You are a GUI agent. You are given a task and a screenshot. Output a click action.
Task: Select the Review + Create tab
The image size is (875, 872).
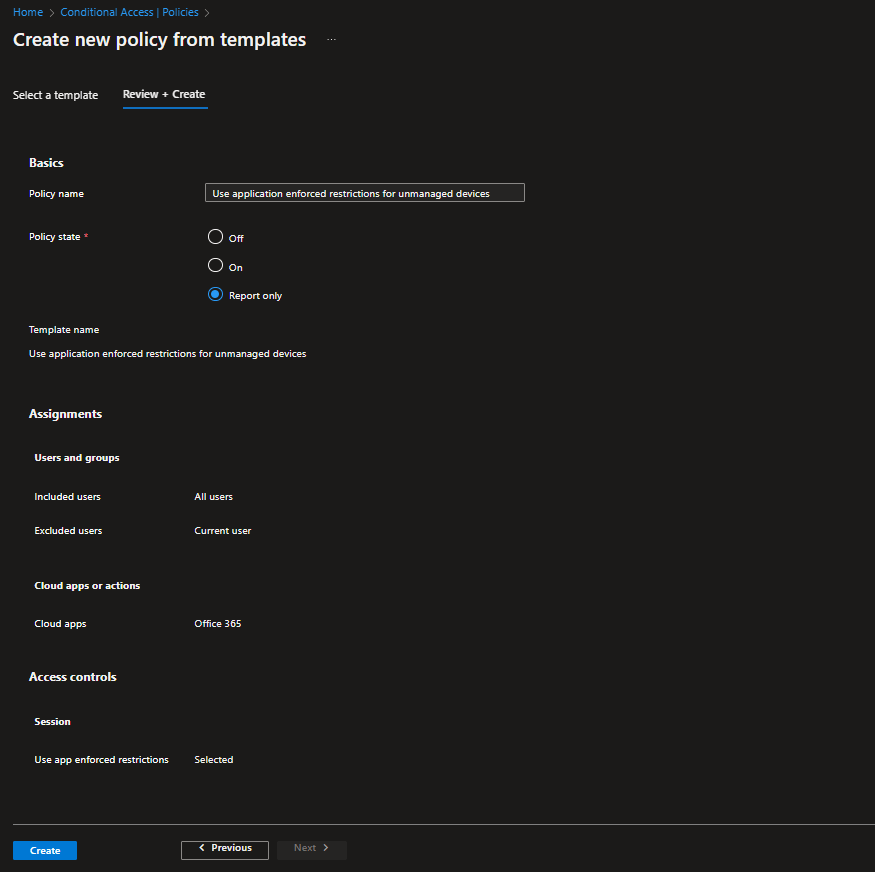[164, 94]
